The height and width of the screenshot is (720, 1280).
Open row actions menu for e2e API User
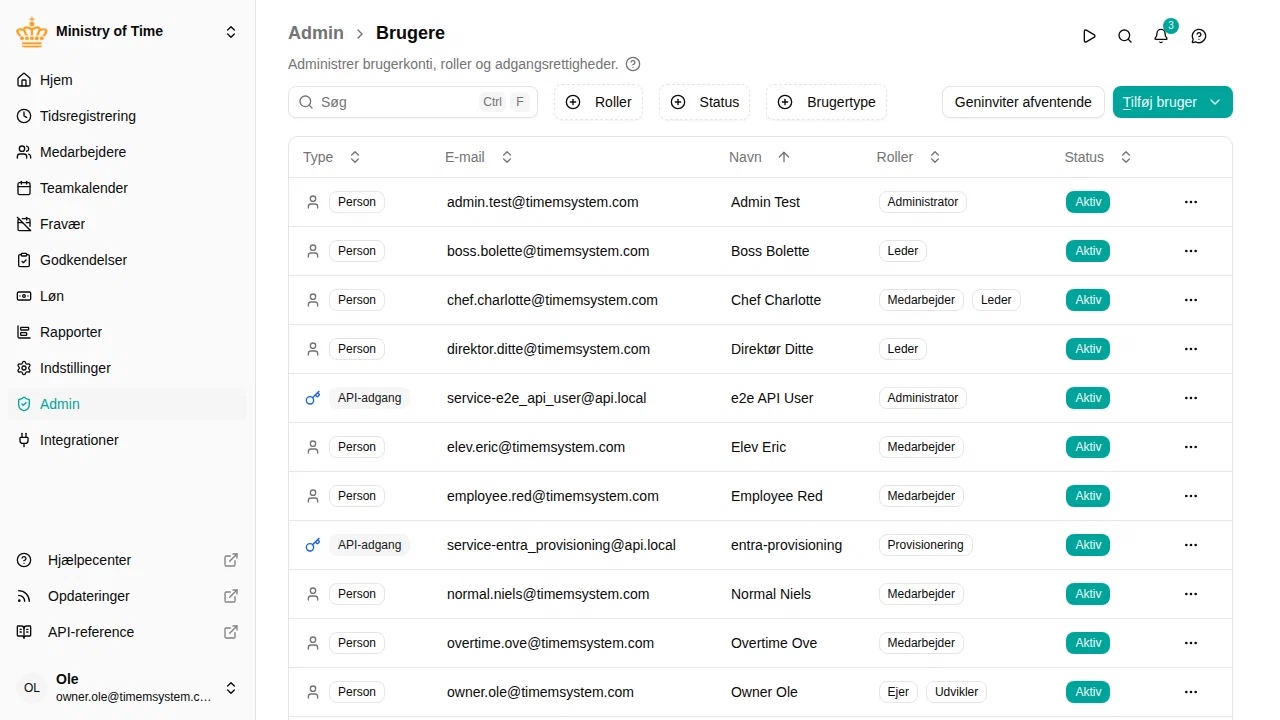pos(1191,398)
